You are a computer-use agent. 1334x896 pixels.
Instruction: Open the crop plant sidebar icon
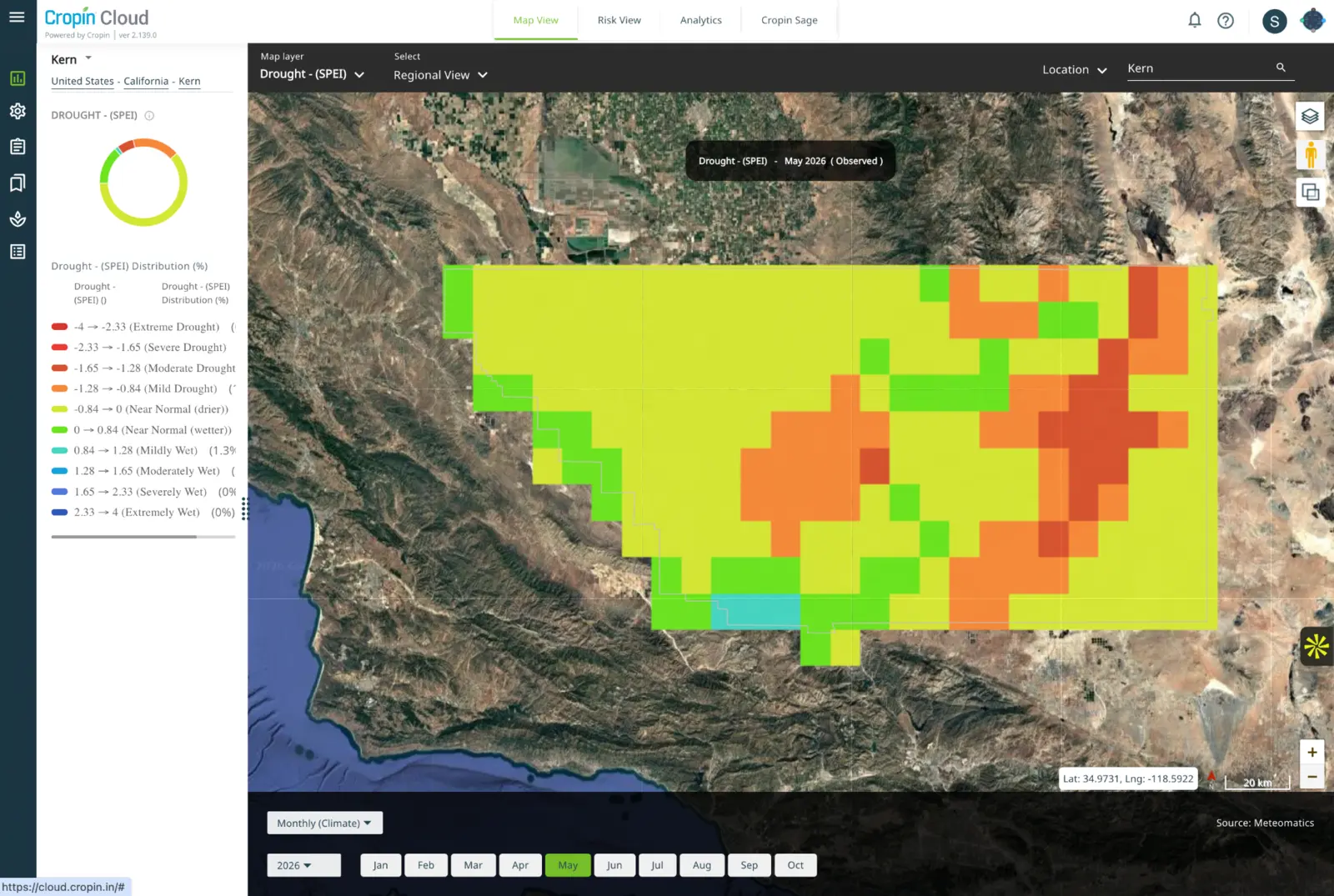[18, 219]
